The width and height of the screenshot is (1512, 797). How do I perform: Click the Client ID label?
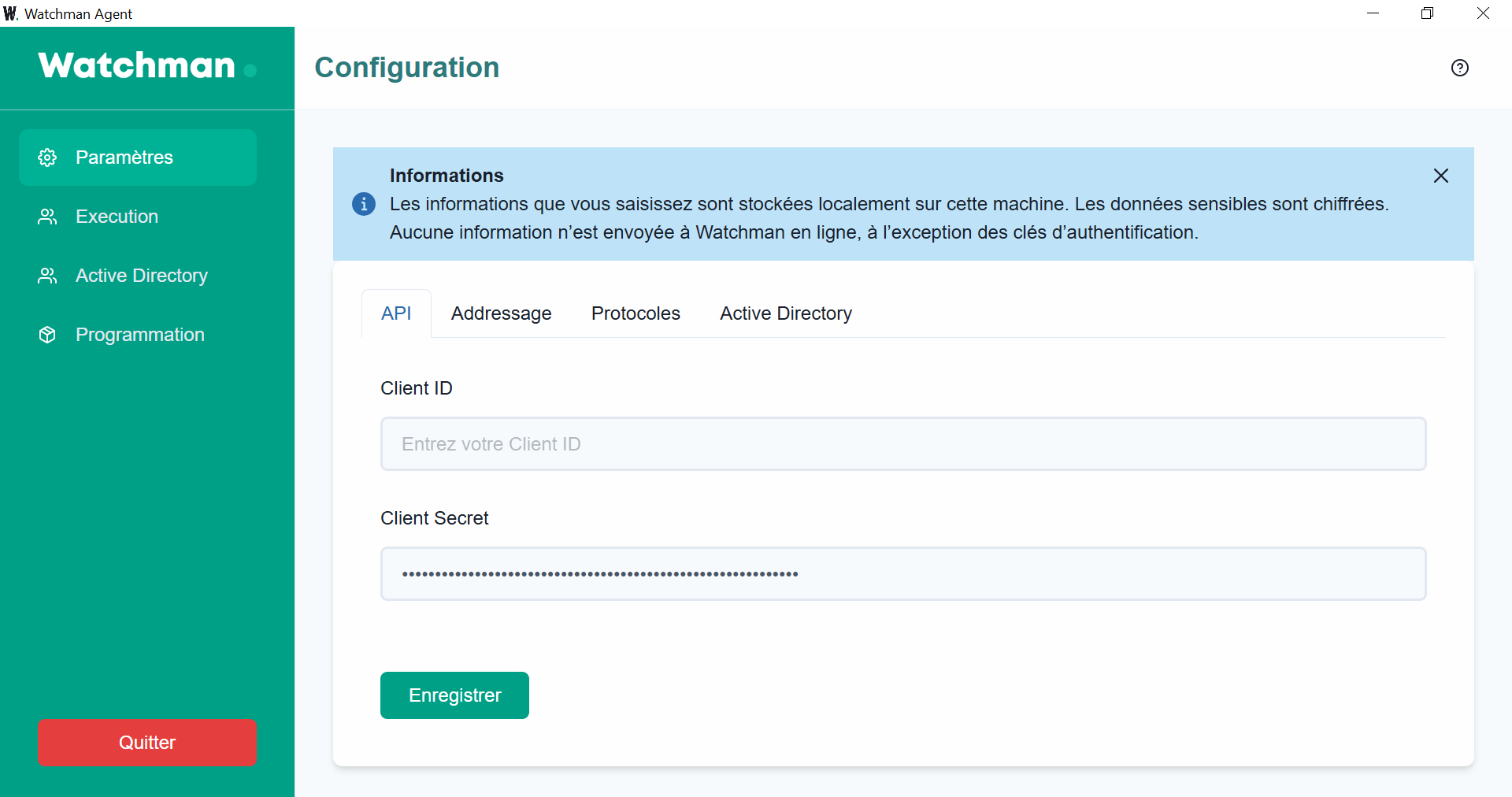coord(417,388)
